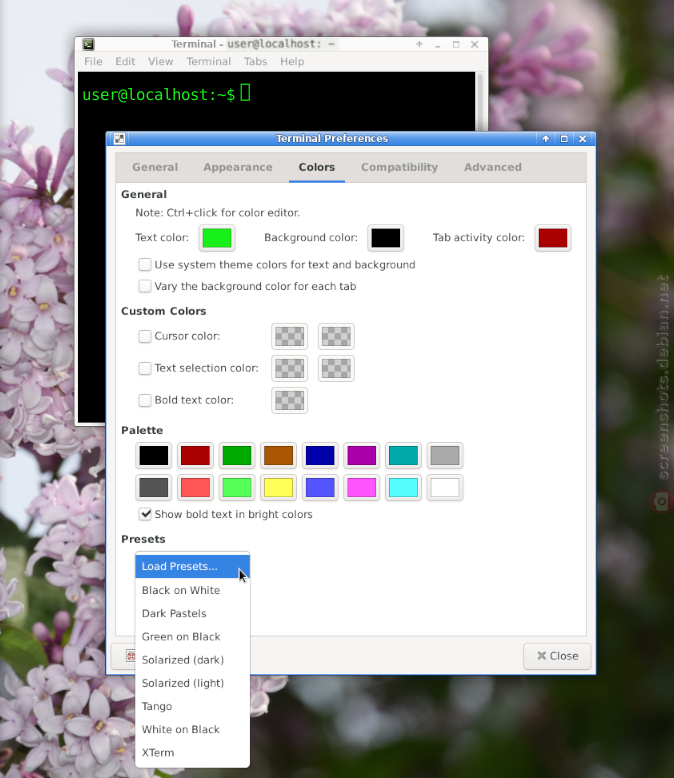
Task: Select the Colors tab
Action: [x=317, y=167]
